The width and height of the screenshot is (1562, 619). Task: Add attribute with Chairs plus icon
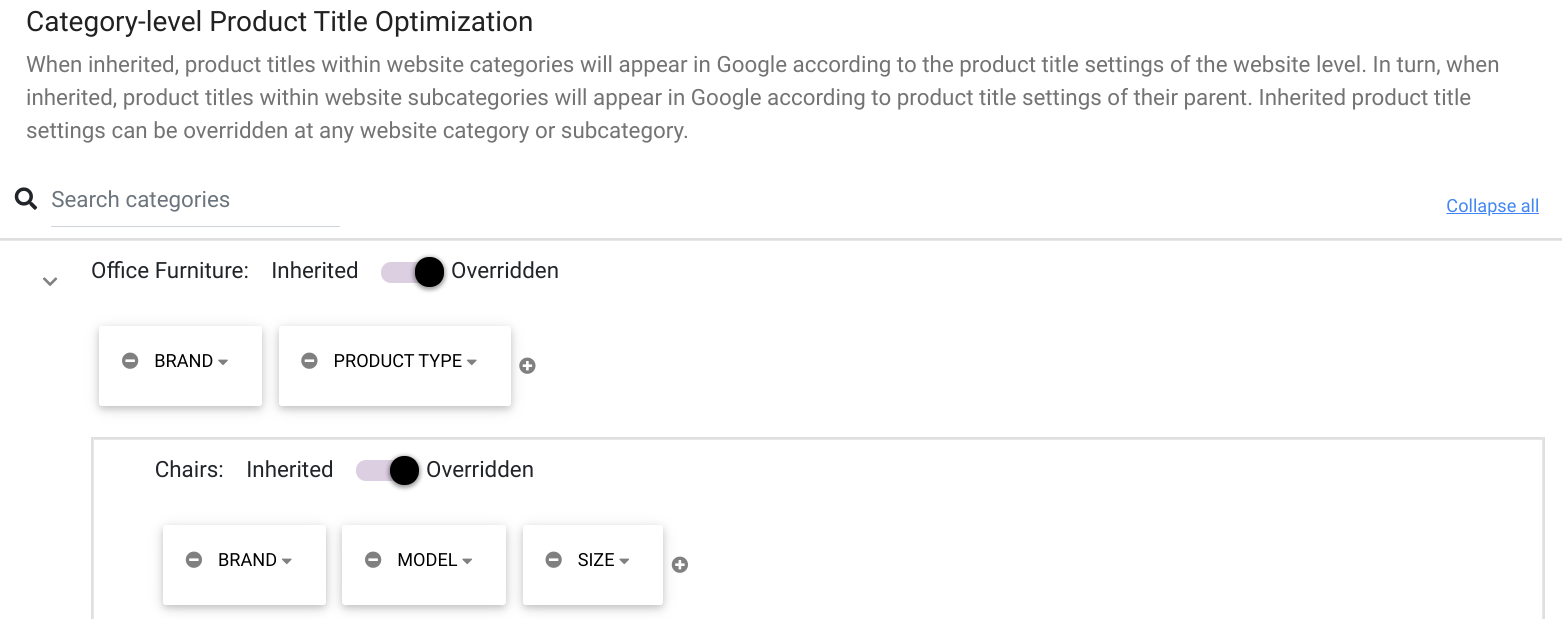(x=680, y=565)
